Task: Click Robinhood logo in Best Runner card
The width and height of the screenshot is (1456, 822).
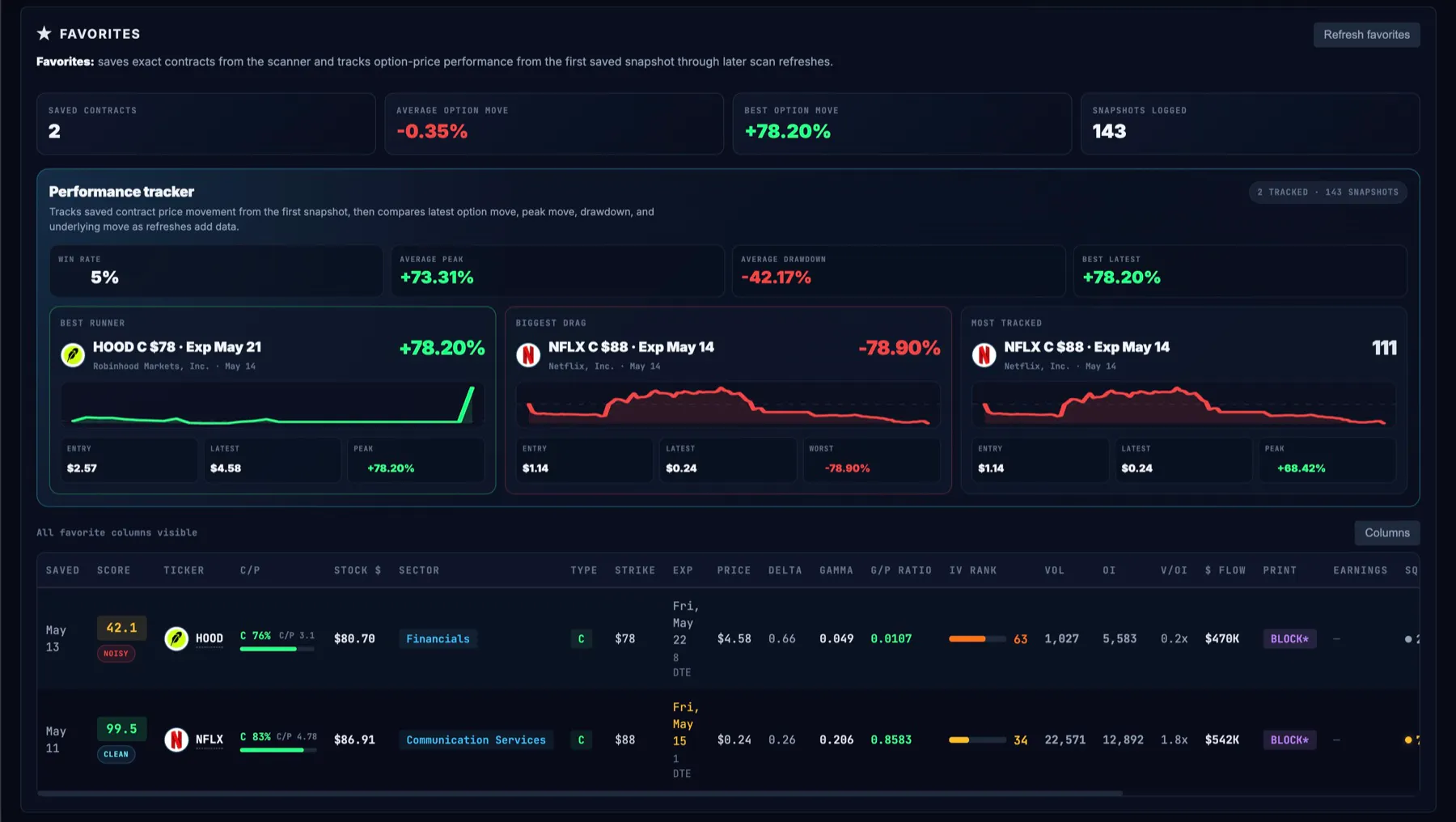Action: 73,354
